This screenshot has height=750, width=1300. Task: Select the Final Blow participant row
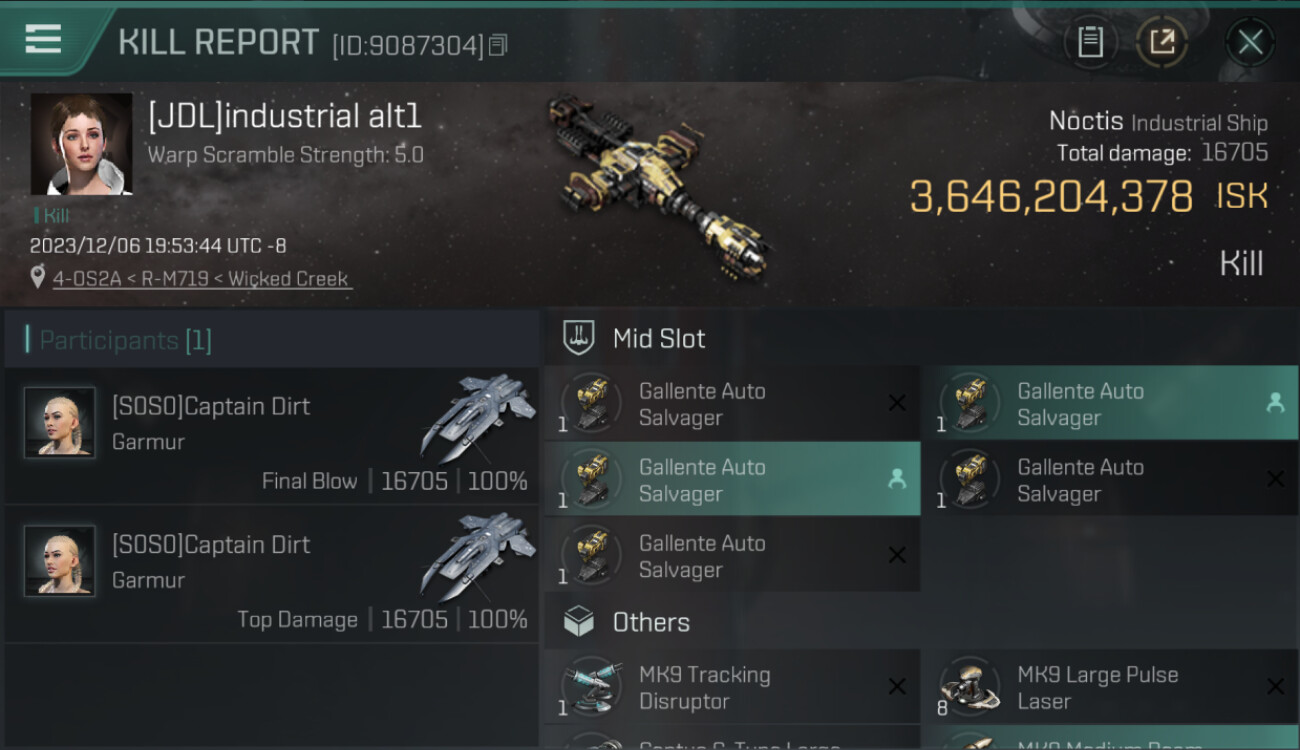point(272,436)
